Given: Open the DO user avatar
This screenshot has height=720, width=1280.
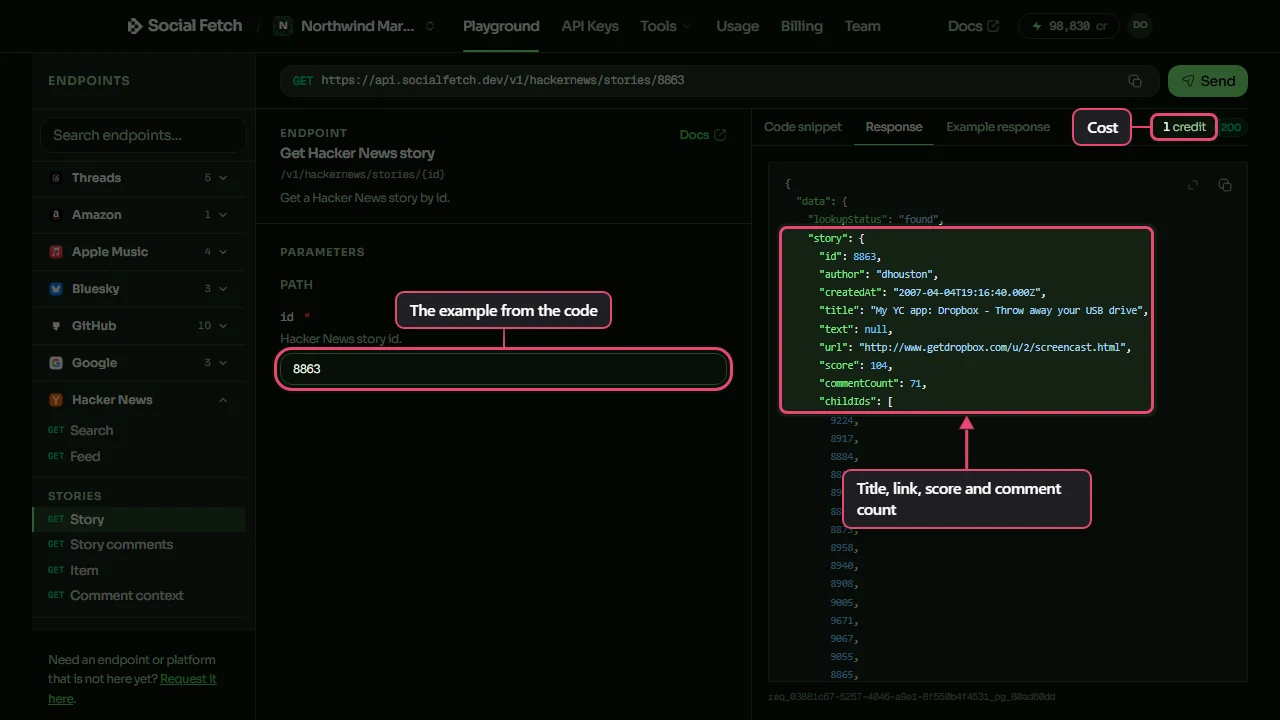Looking at the screenshot, I should pos(1140,26).
